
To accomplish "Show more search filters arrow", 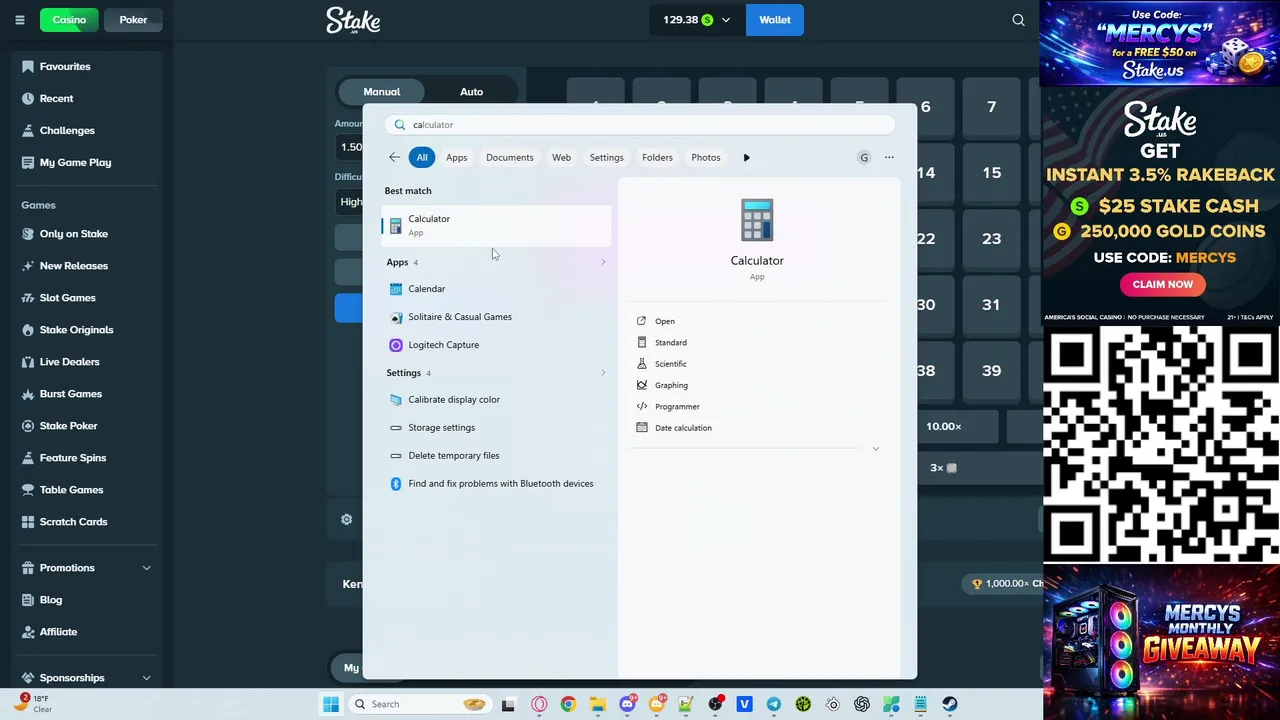I will point(746,157).
